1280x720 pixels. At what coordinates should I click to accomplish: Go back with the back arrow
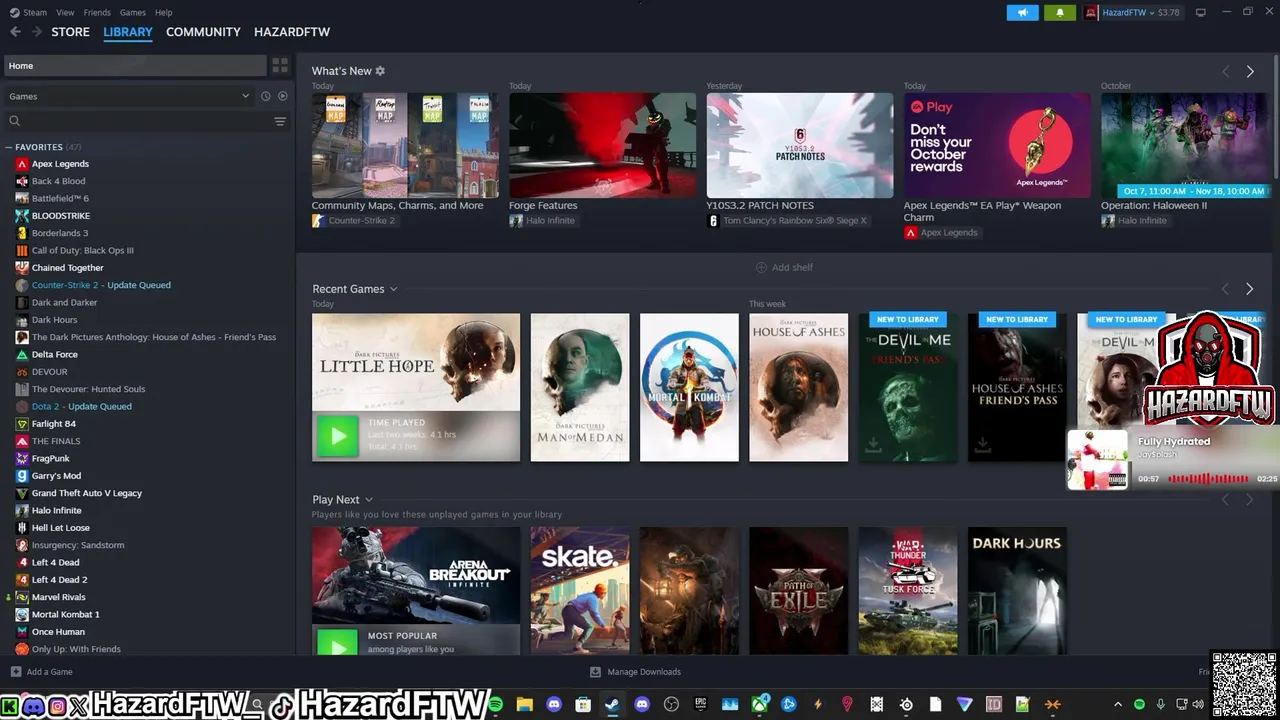point(15,32)
